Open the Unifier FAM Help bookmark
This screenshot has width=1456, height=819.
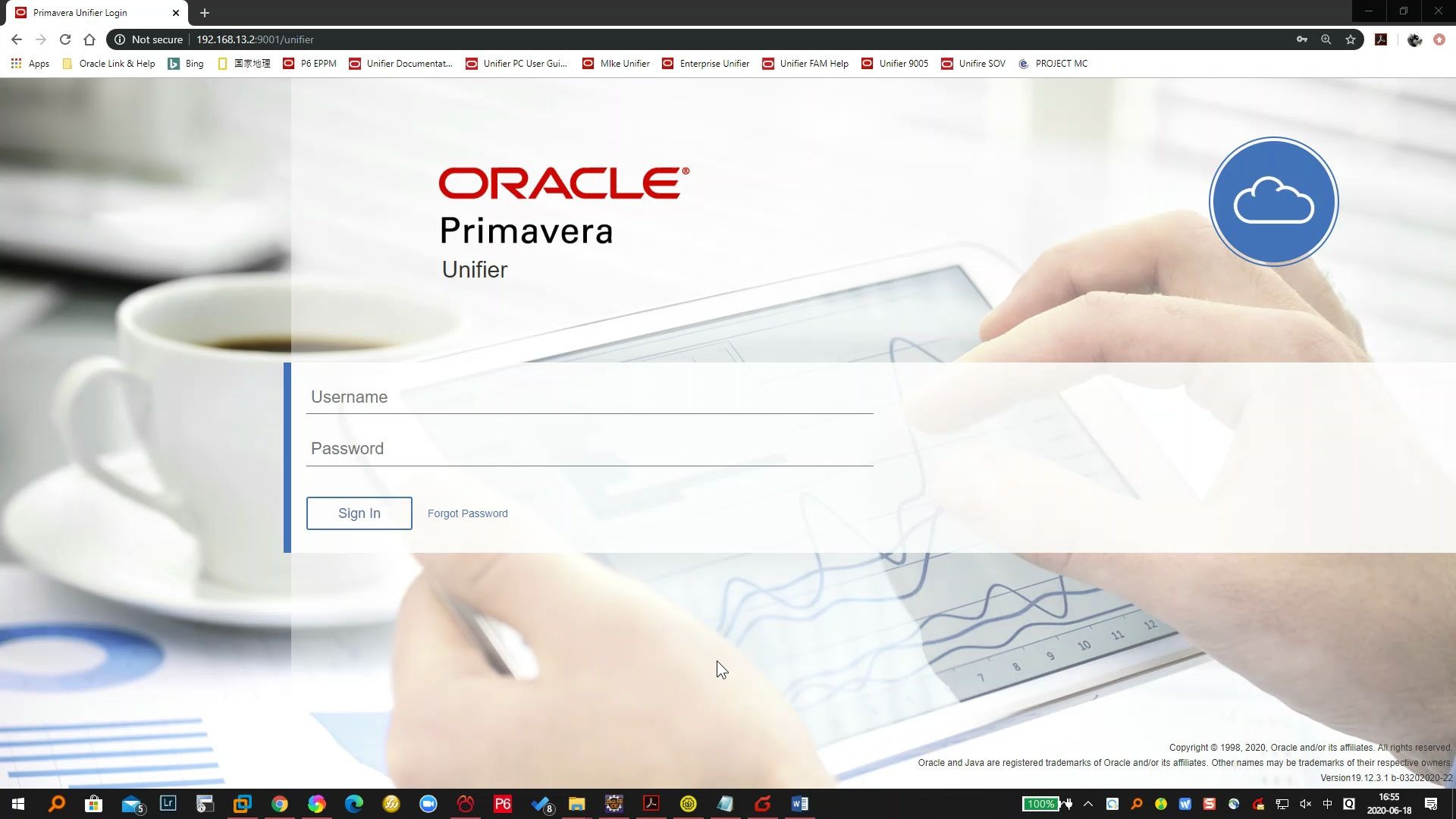[805, 64]
